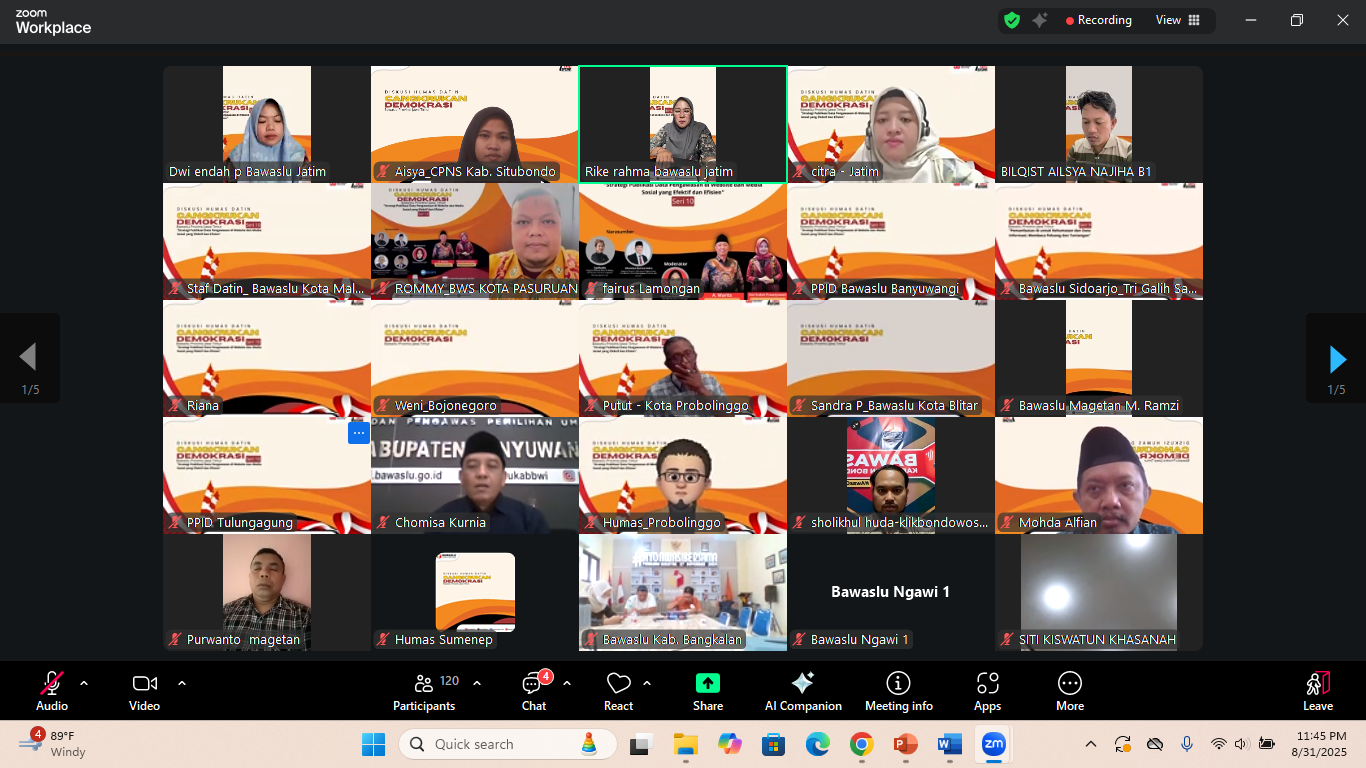Expand audio settings arrow next to Audio
Viewport: 1366px width, 768px height.
[84, 683]
